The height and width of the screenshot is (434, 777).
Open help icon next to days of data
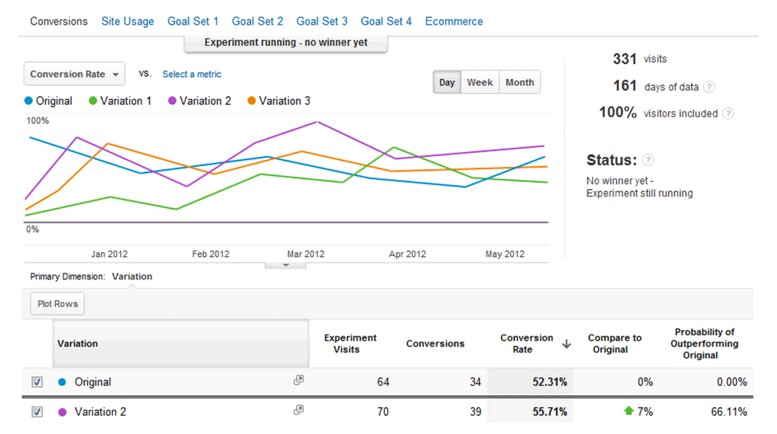point(709,87)
